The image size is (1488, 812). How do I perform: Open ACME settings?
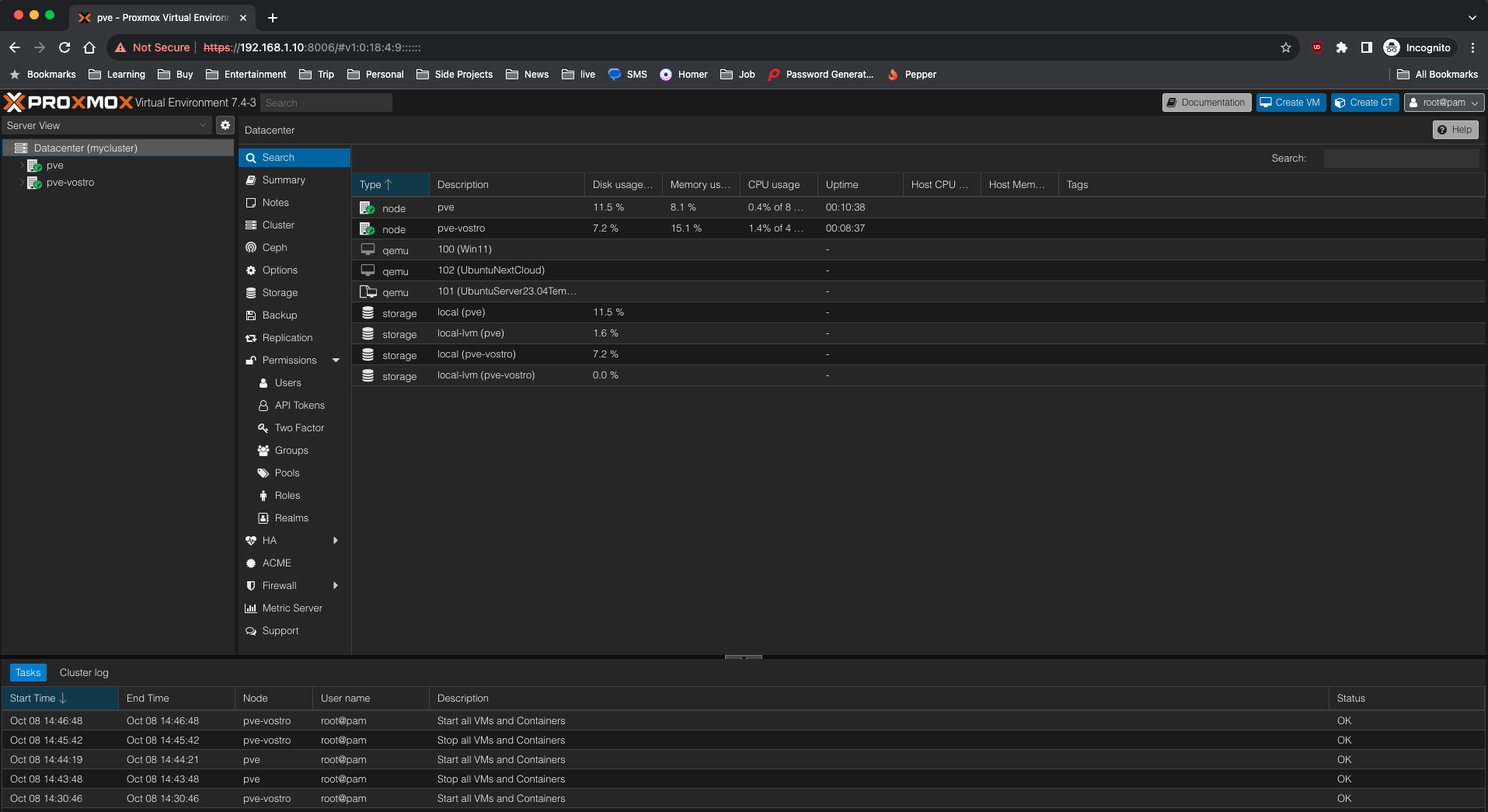294,563
